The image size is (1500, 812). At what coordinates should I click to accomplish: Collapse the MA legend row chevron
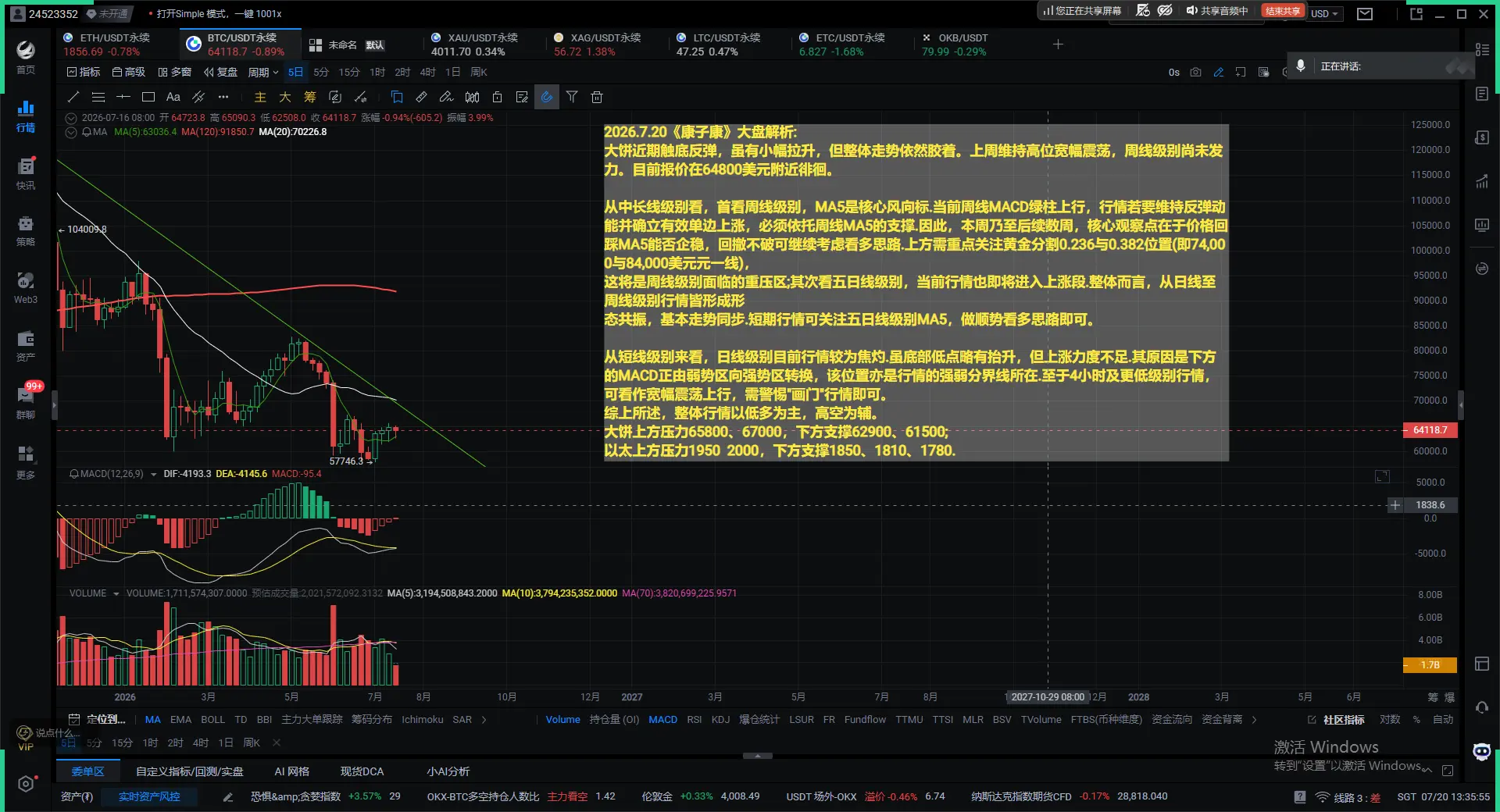pyautogui.click(x=71, y=132)
